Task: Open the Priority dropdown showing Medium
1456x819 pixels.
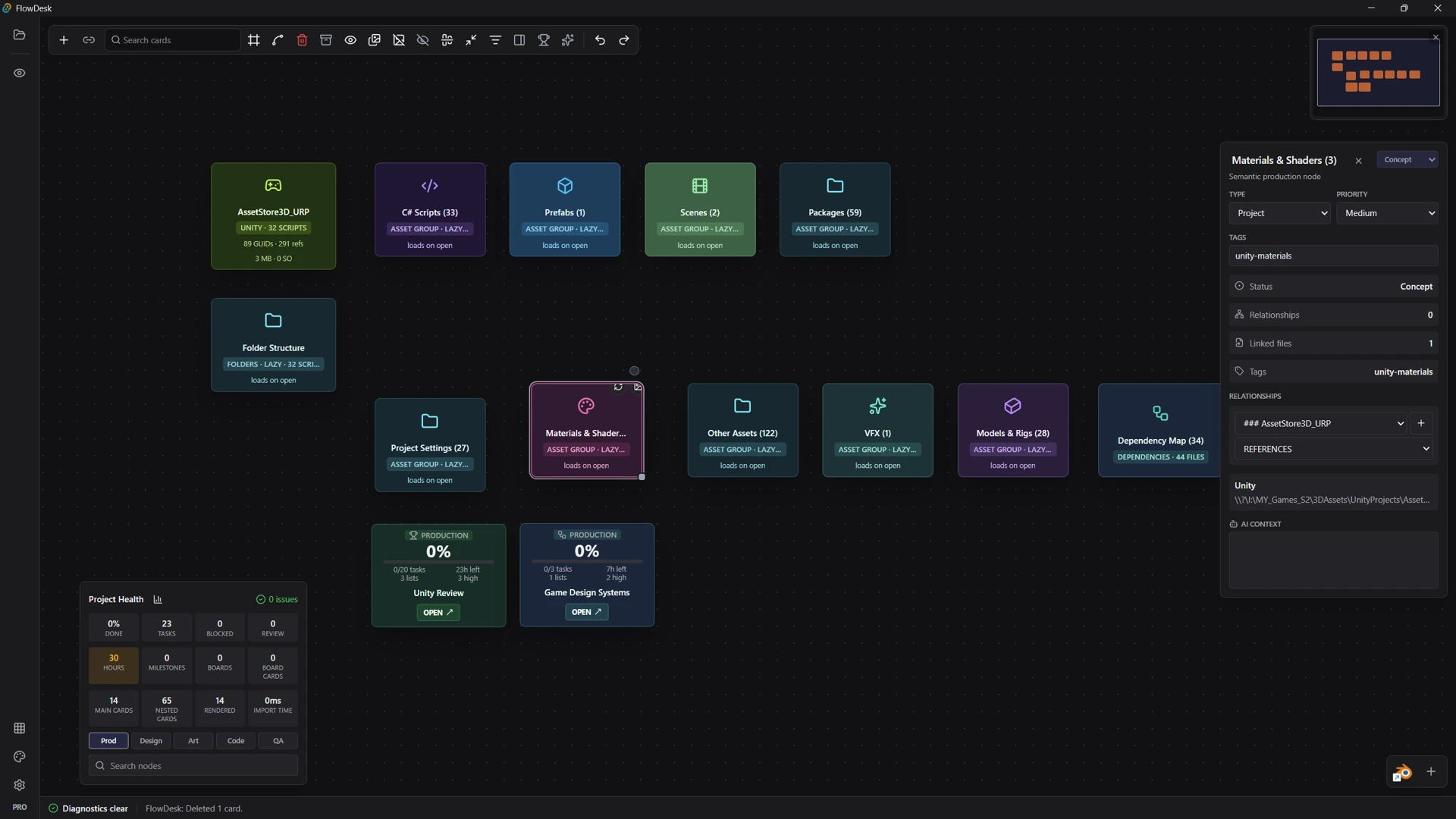Action: click(x=1388, y=213)
